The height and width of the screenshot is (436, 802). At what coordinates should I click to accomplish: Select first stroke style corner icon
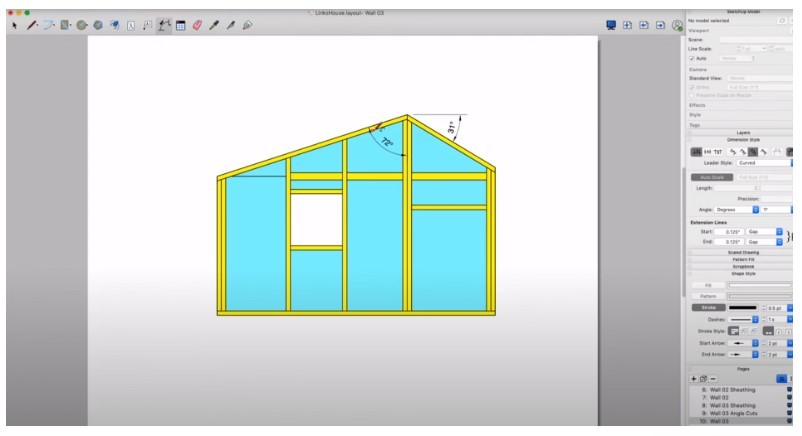tap(733, 331)
